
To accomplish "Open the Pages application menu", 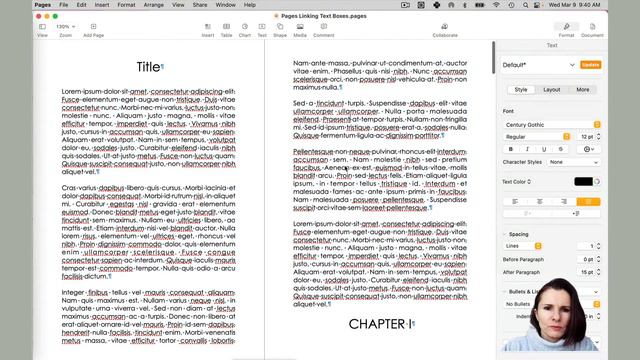I will [43, 5].
